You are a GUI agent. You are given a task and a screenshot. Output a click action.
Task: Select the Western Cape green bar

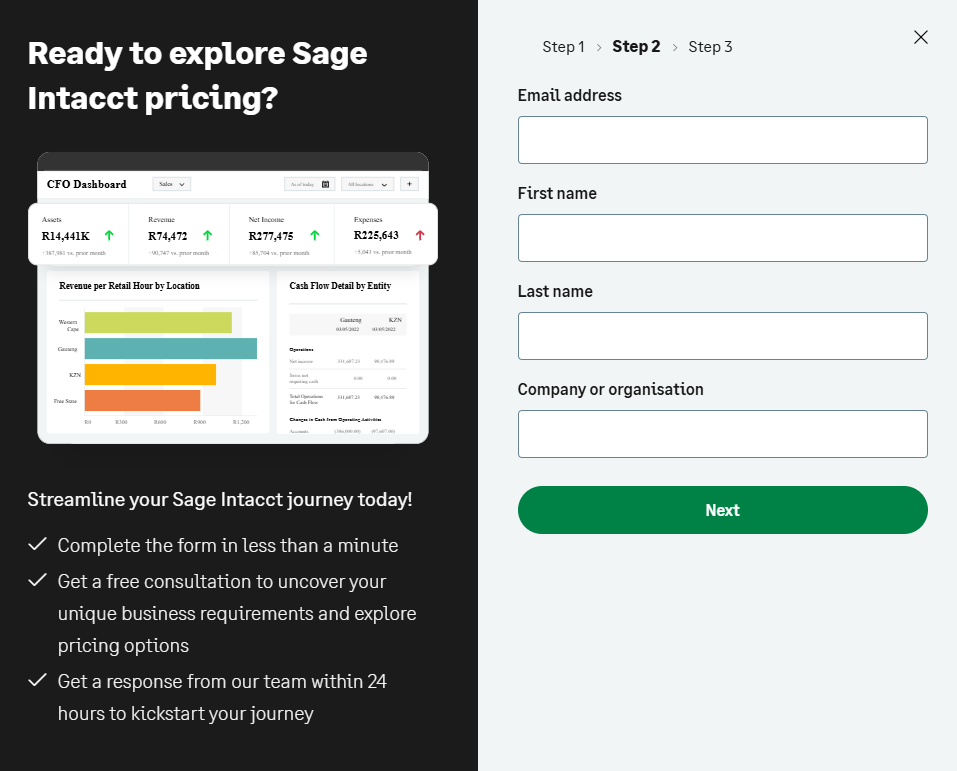(158, 322)
